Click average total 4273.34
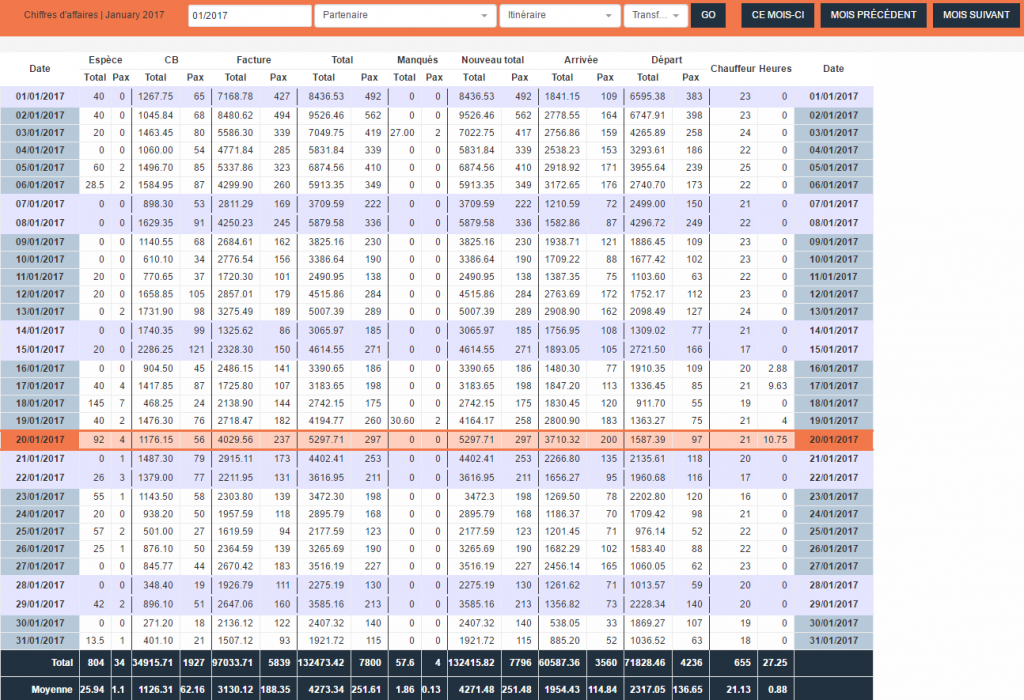1024x700 pixels. tap(326, 689)
